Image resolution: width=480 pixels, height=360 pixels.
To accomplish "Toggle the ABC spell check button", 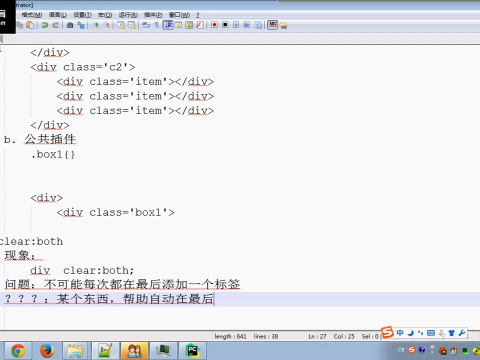I will pos(272,25).
